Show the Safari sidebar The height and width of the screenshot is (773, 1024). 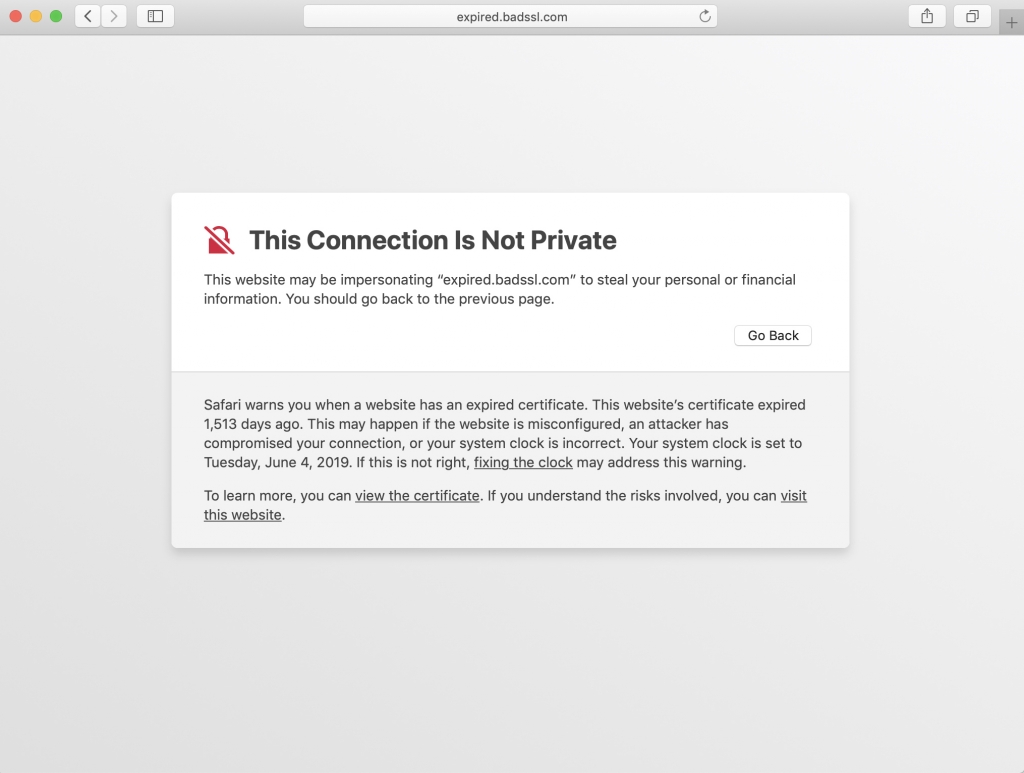tap(155, 16)
